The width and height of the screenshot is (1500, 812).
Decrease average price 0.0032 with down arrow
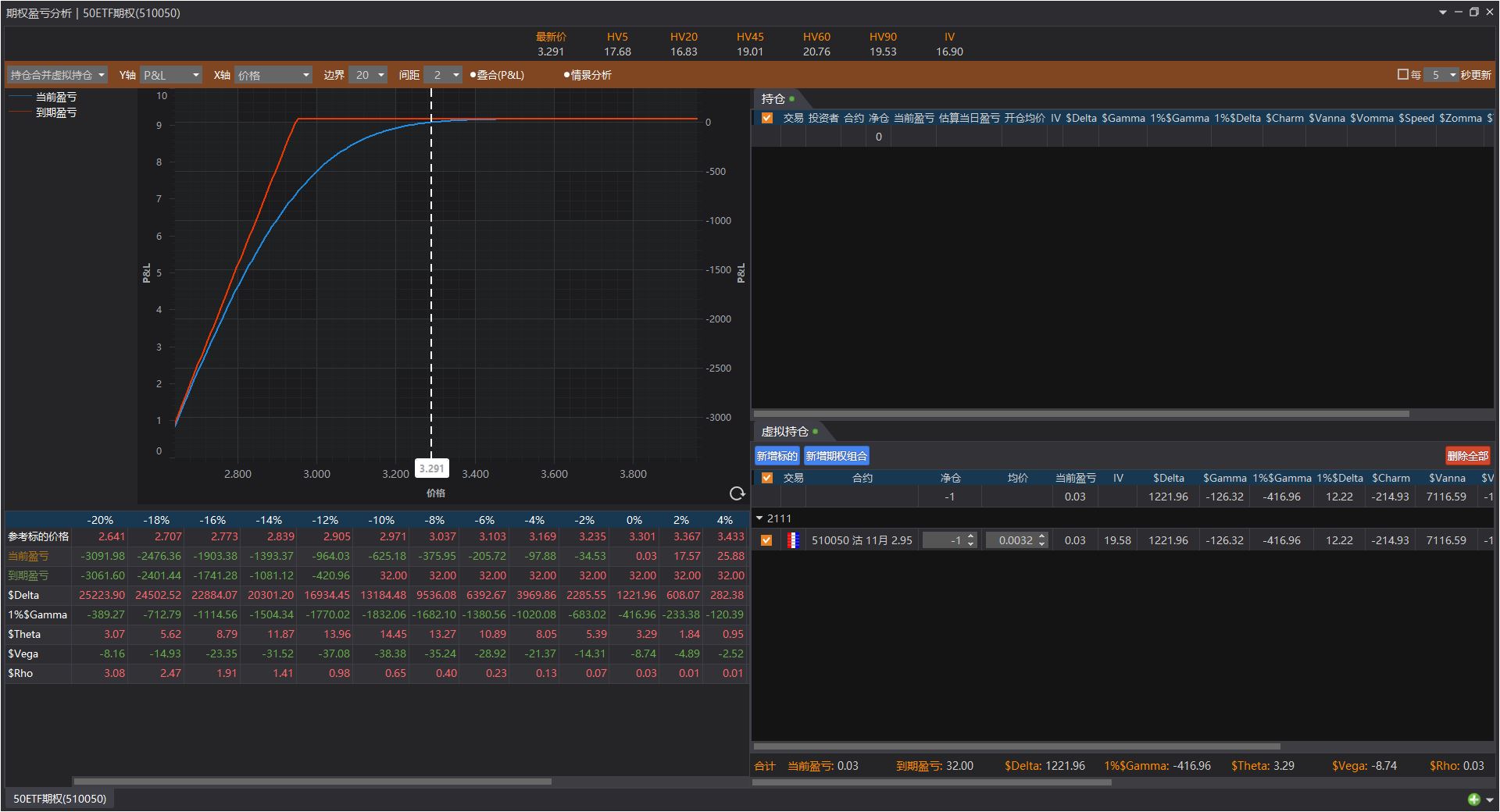tap(1041, 544)
